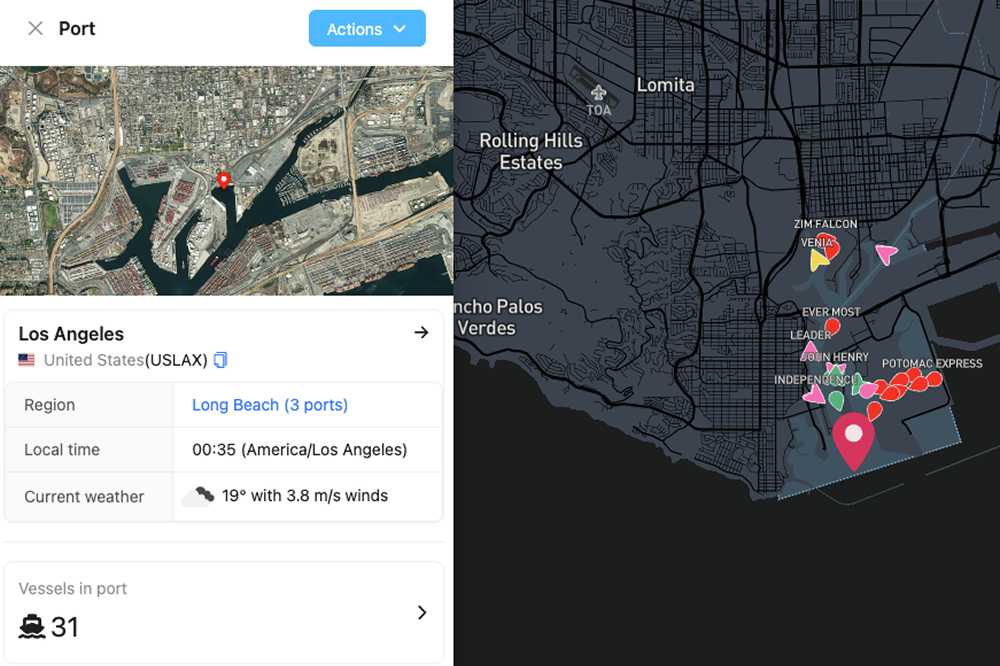Click the TOA airport icon
The width and height of the screenshot is (1000, 666).
click(x=598, y=93)
